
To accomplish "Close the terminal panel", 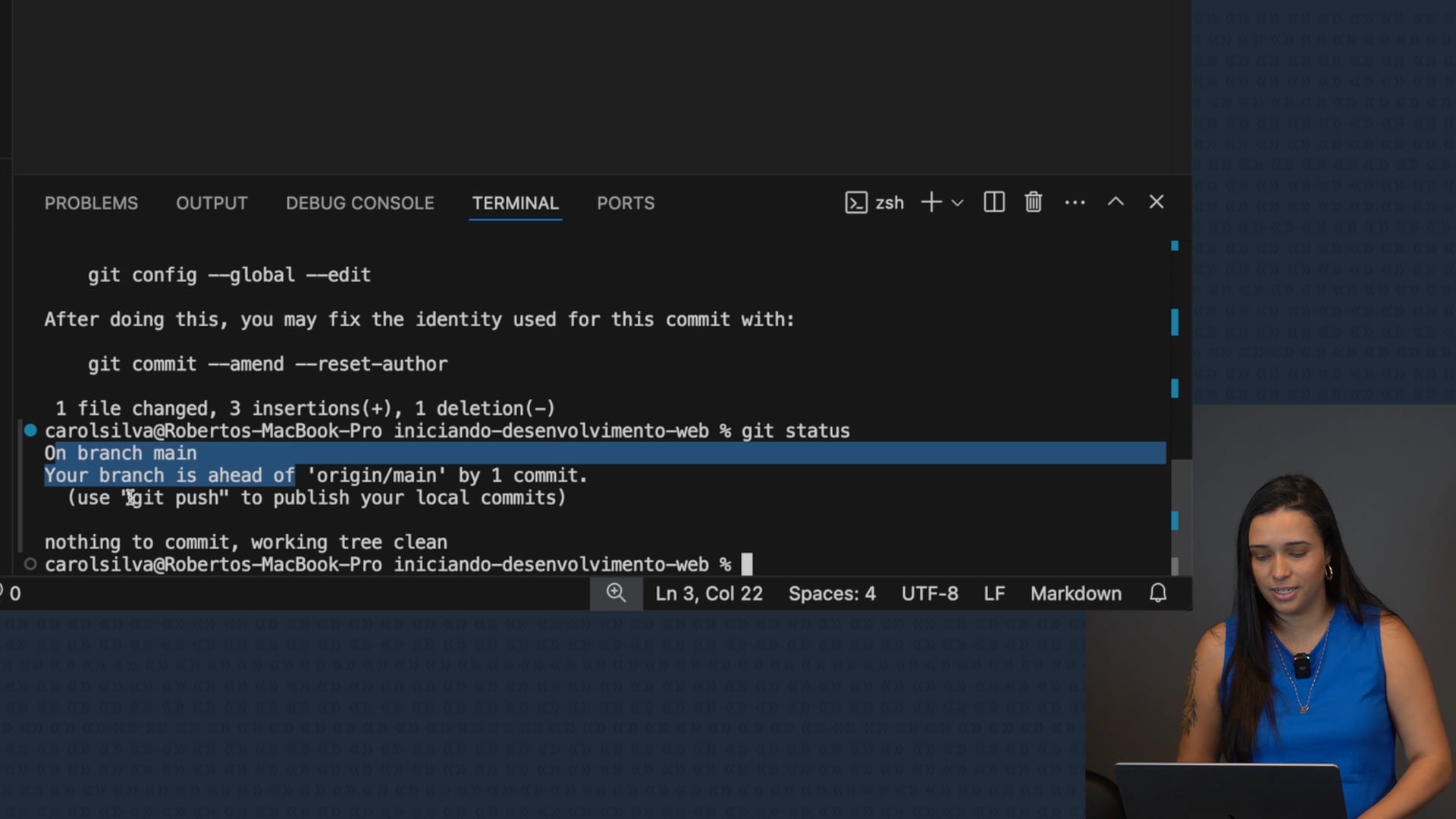I will tap(1156, 202).
